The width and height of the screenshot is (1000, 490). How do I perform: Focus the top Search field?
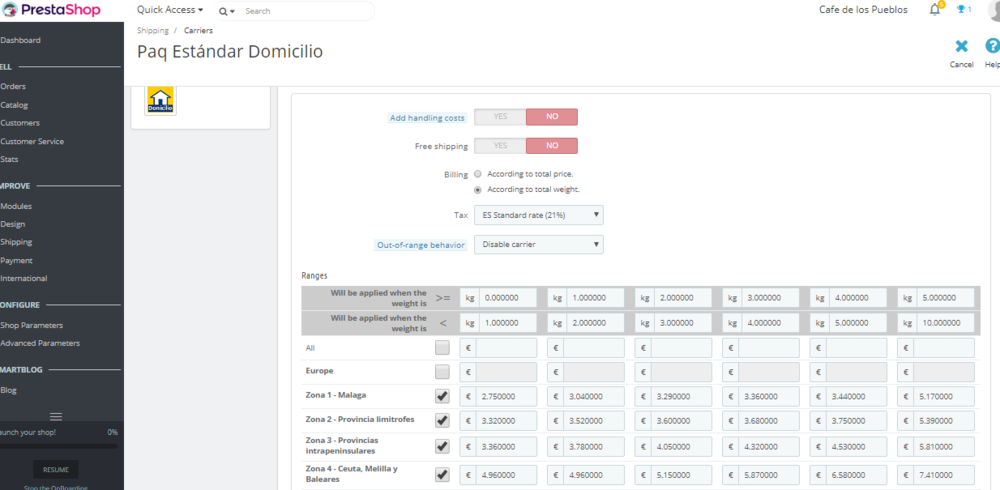(x=307, y=11)
